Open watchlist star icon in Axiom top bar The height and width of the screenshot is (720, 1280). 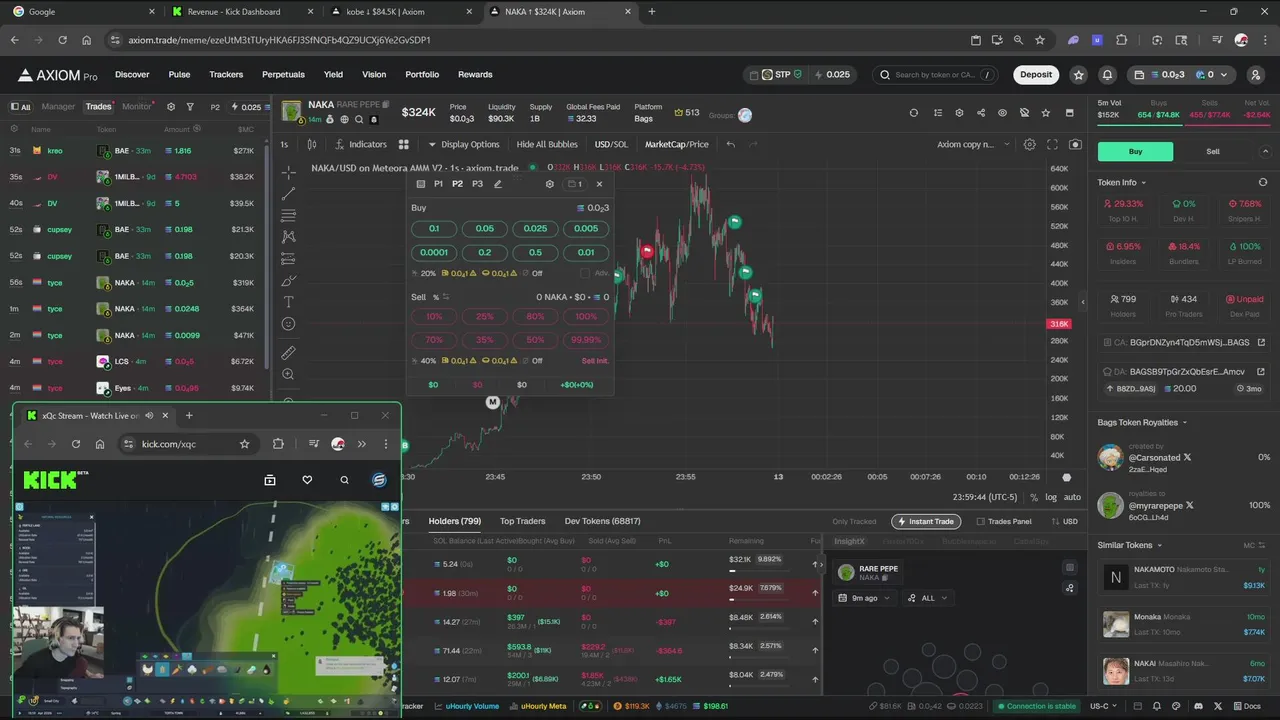1078,75
